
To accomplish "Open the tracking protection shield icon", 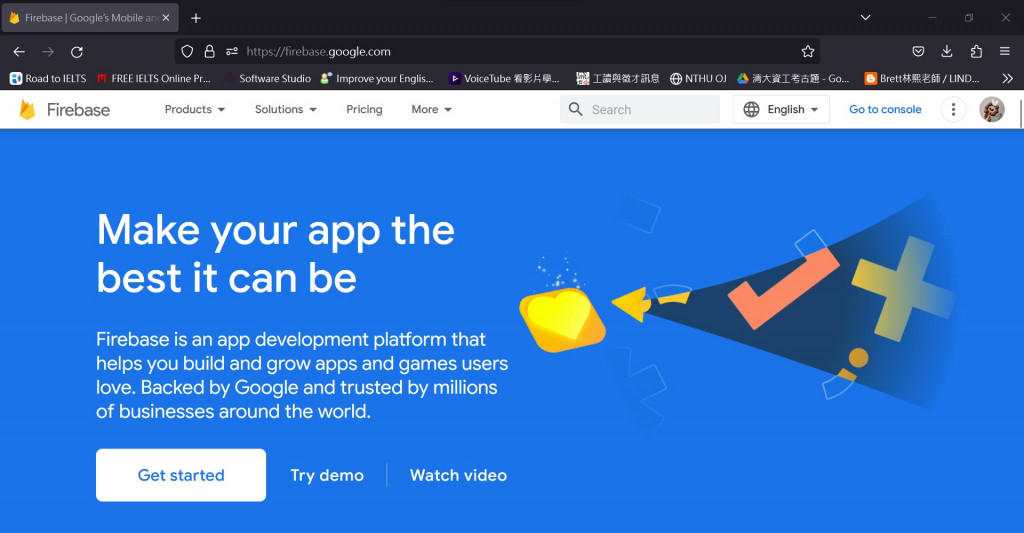I will pos(187,52).
